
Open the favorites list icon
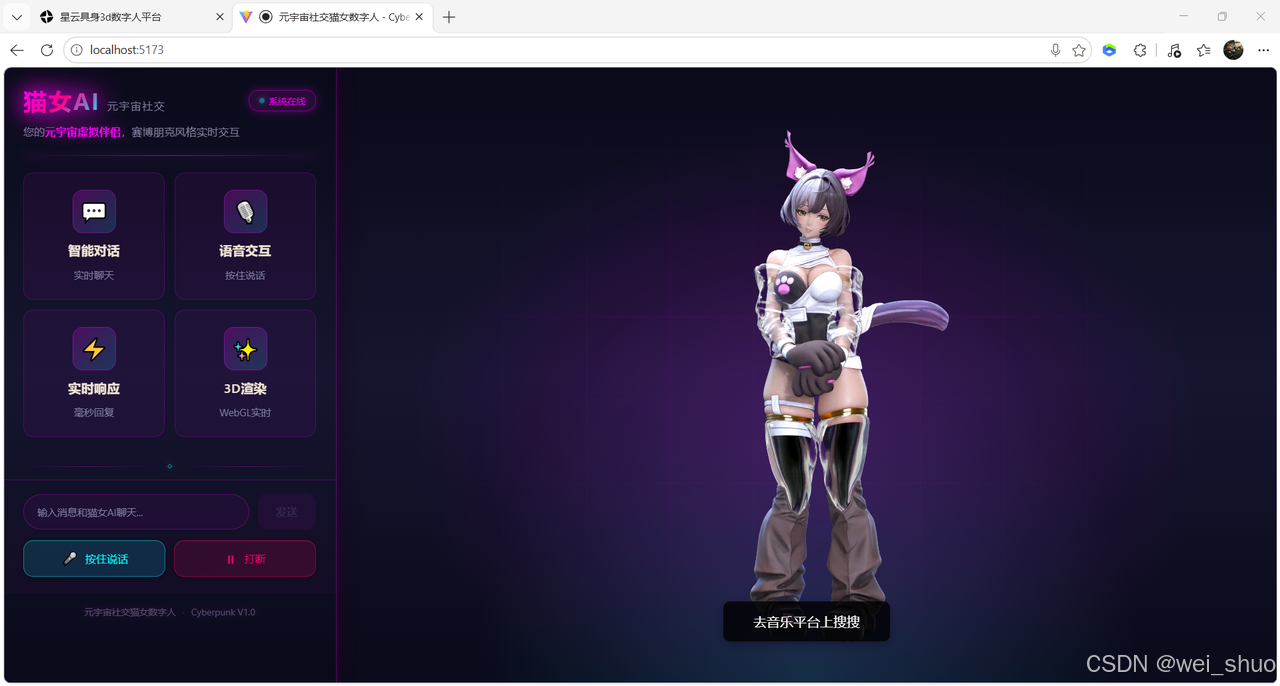1203,50
